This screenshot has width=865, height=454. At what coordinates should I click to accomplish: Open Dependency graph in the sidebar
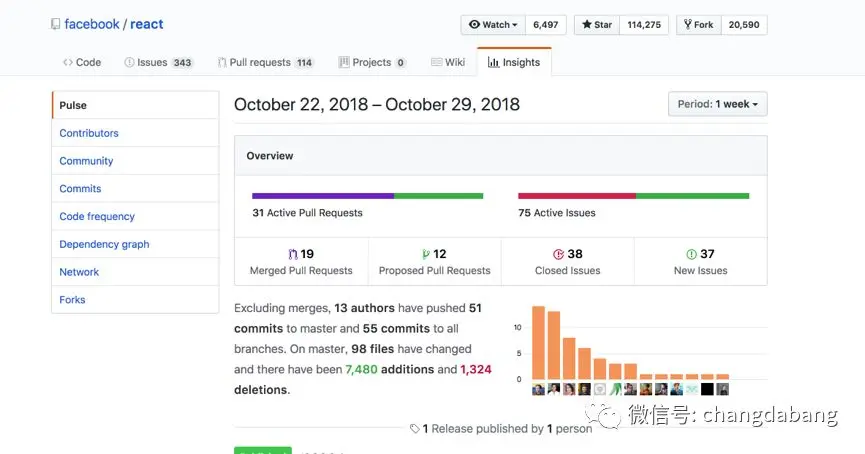coord(135,244)
